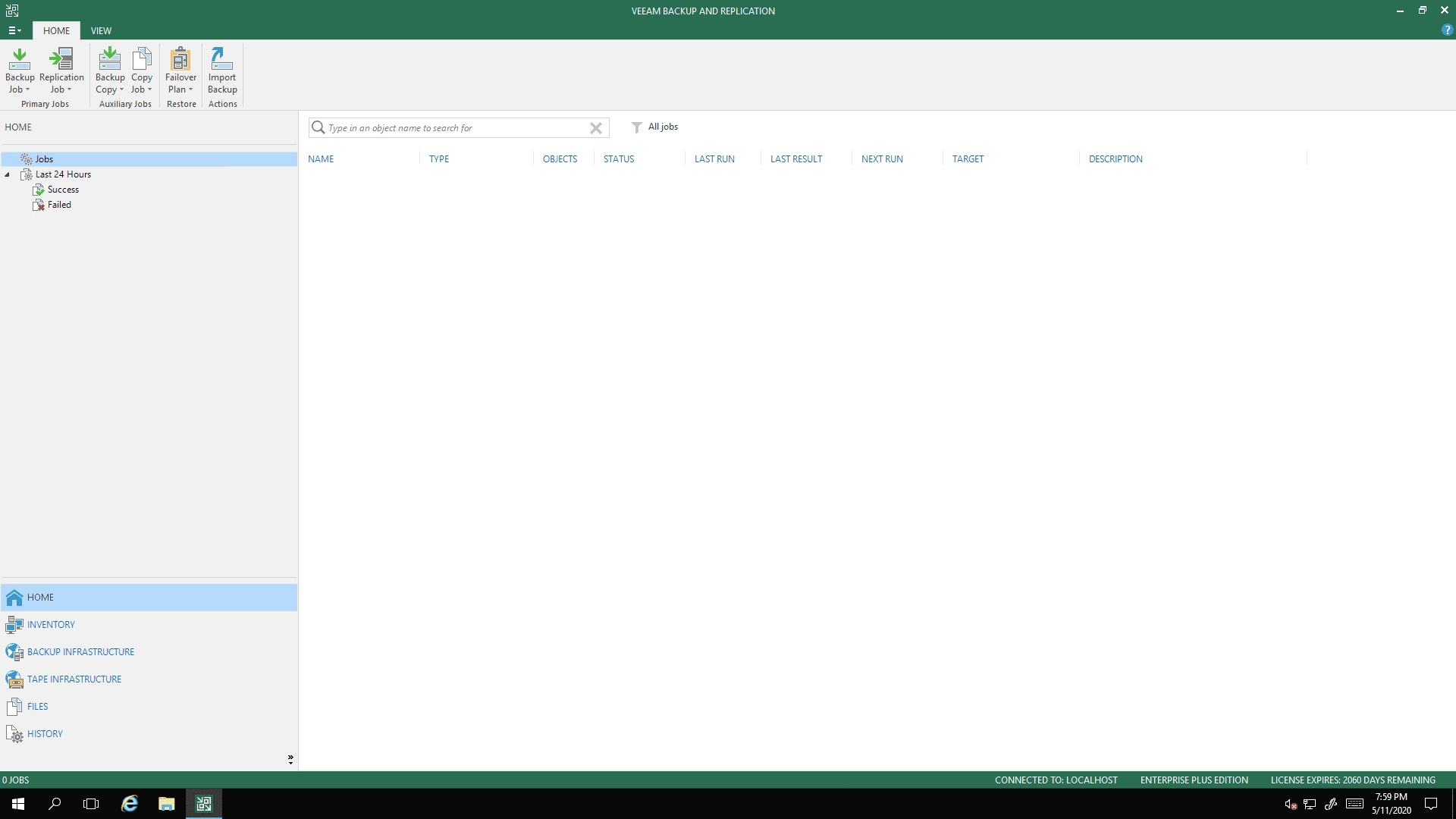Viewport: 1456px width, 819px height.
Task: Launch Internet Explorer from taskbar
Action: tap(130, 804)
